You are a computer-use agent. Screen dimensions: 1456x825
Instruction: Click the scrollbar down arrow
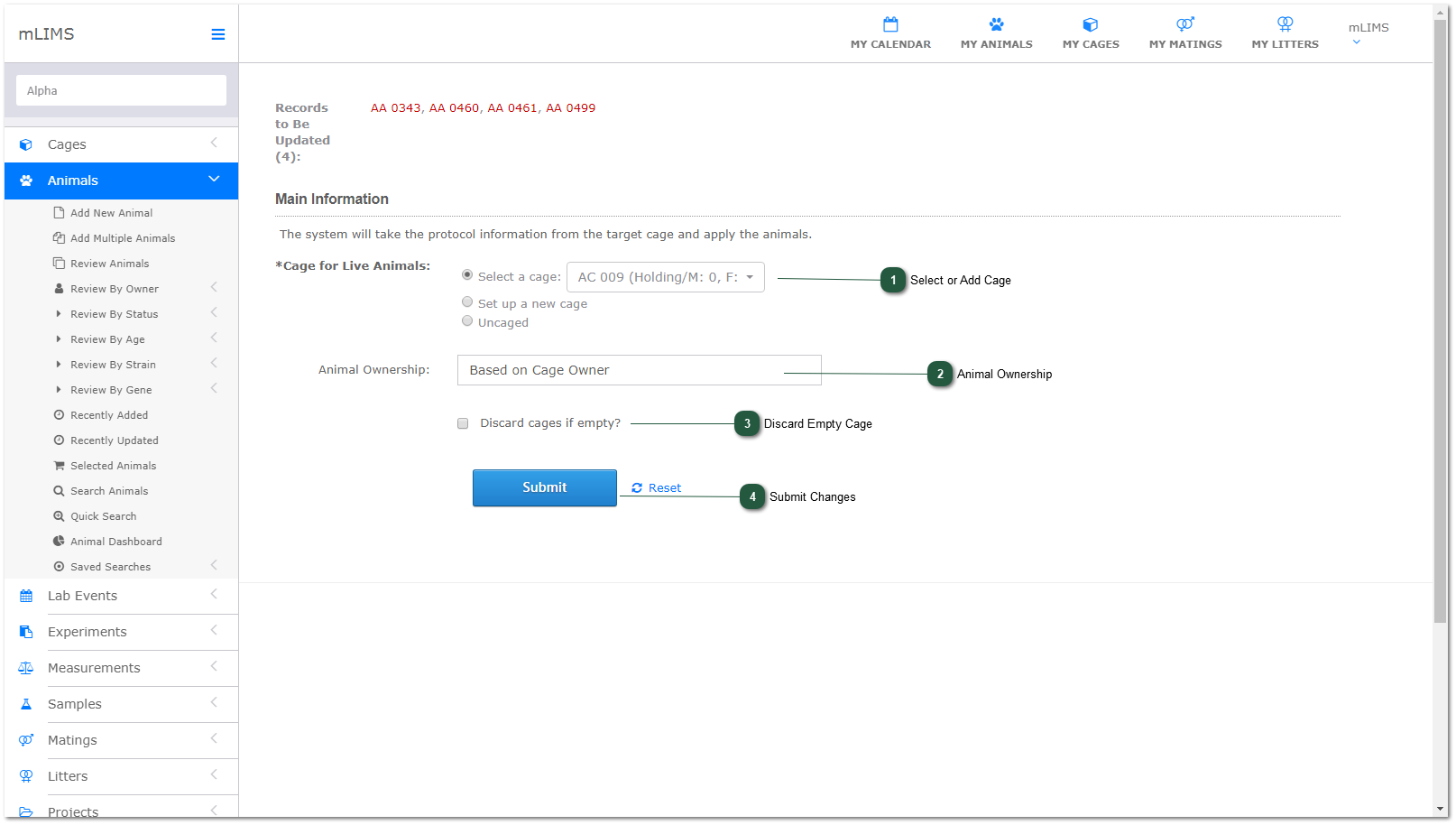(x=1440, y=809)
